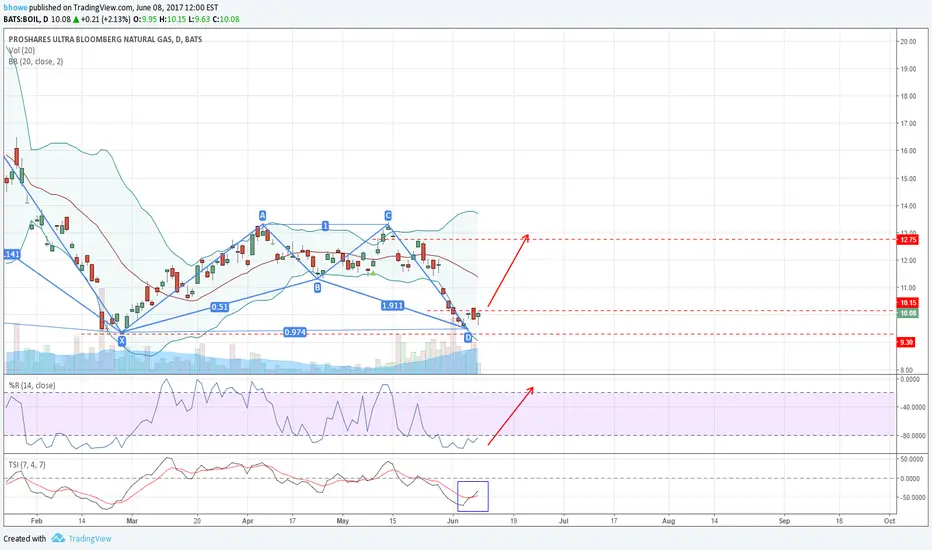Click the 50.0000 value on TSI scale
The height and width of the screenshot is (550, 932).
[x=913, y=460]
